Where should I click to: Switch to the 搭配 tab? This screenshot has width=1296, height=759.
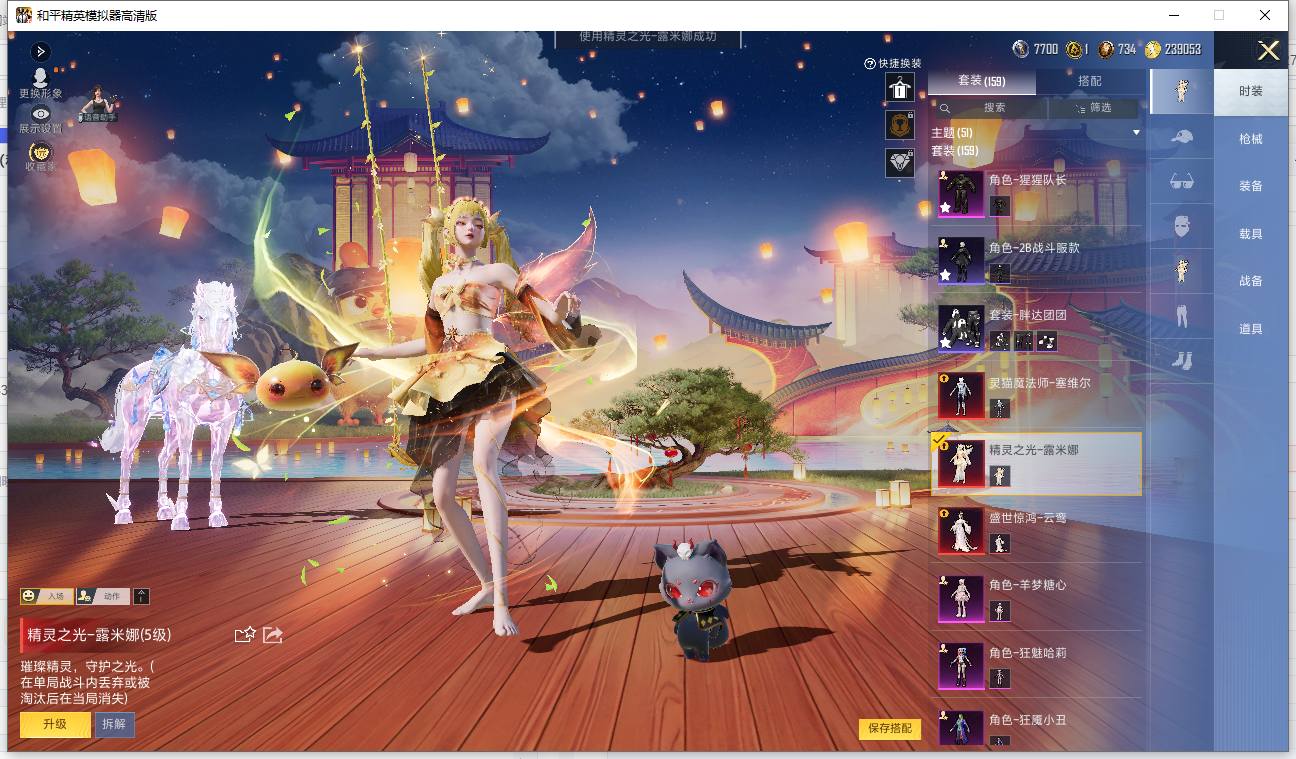pyautogui.click(x=1090, y=81)
